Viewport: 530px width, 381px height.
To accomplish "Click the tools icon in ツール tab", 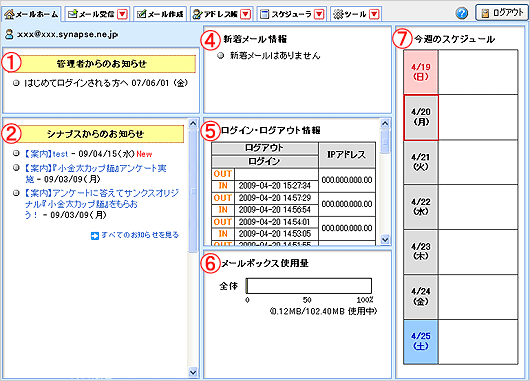I will coord(338,14).
